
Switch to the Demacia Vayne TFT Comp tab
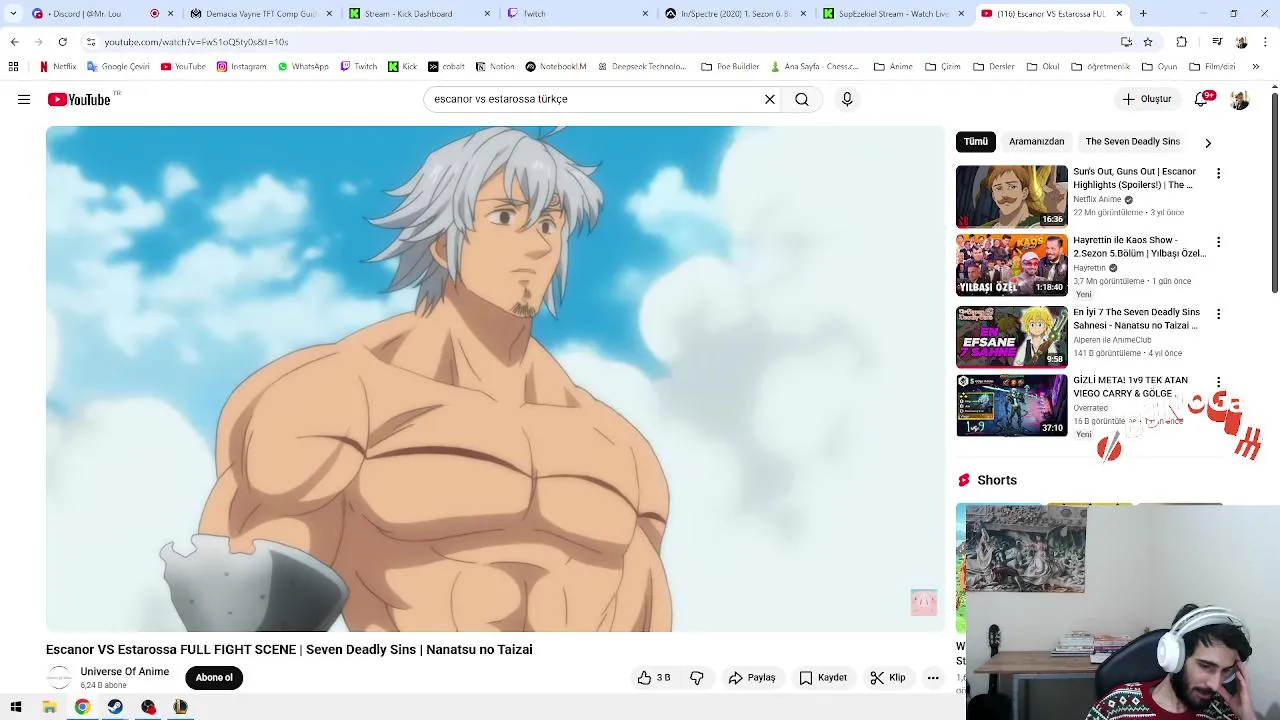click(261, 14)
